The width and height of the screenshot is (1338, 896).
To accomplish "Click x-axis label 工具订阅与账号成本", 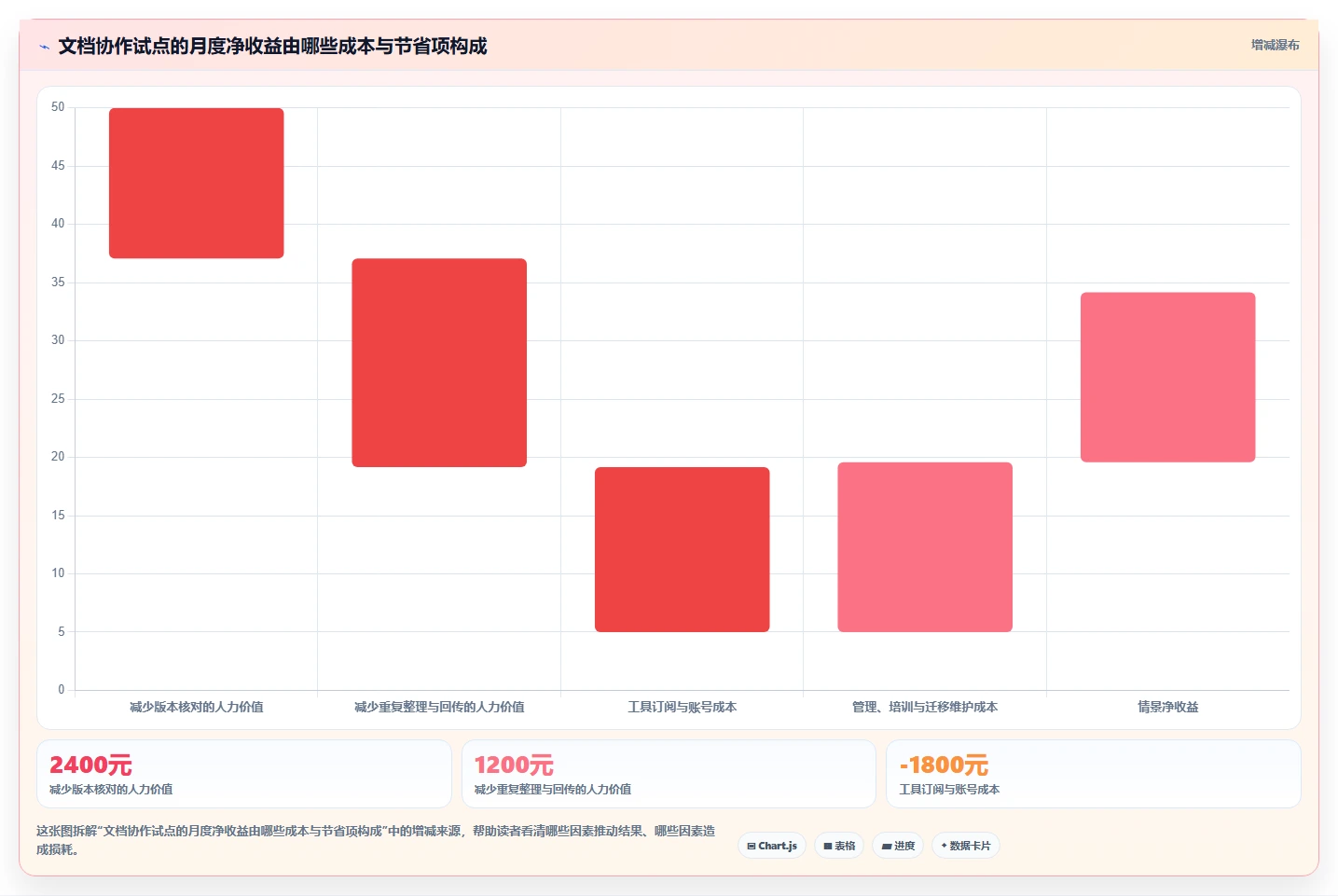I will click(x=683, y=707).
